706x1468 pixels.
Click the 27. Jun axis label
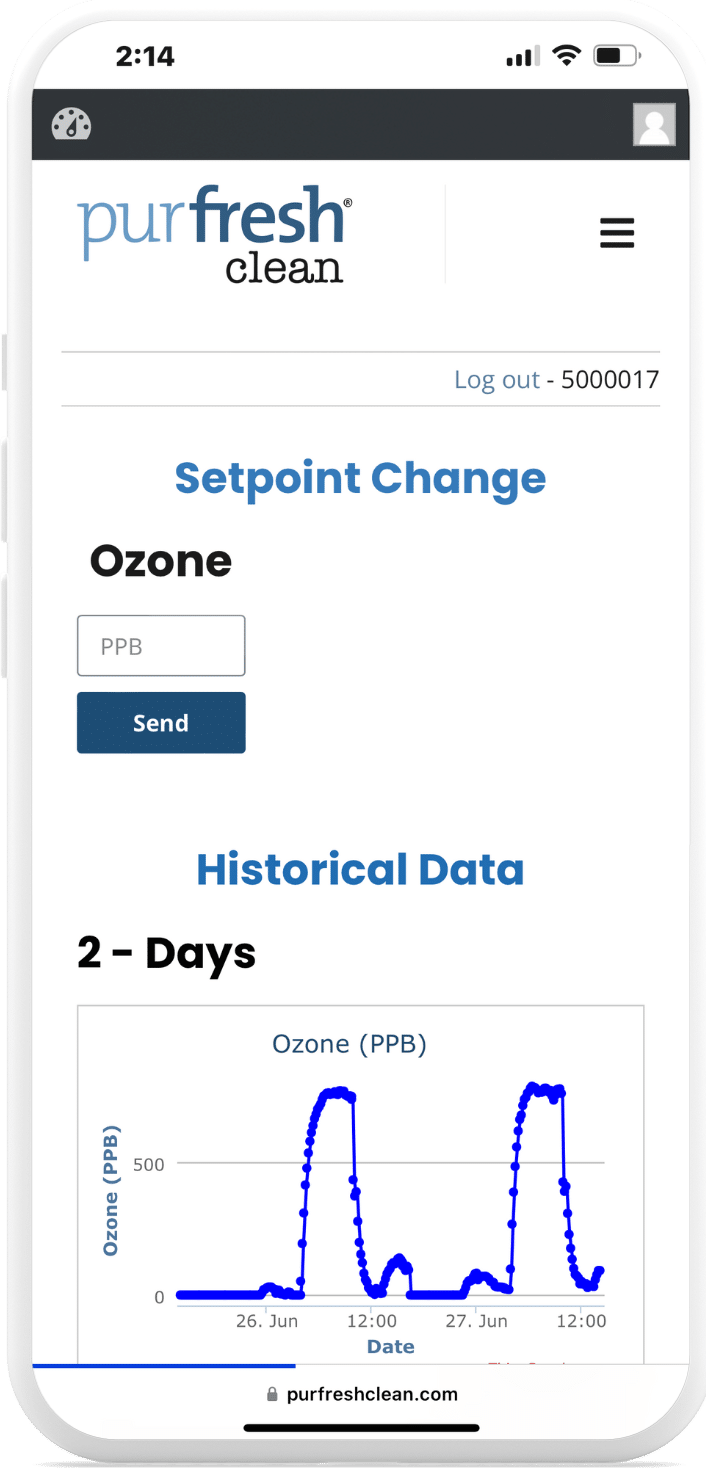(477, 1321)
